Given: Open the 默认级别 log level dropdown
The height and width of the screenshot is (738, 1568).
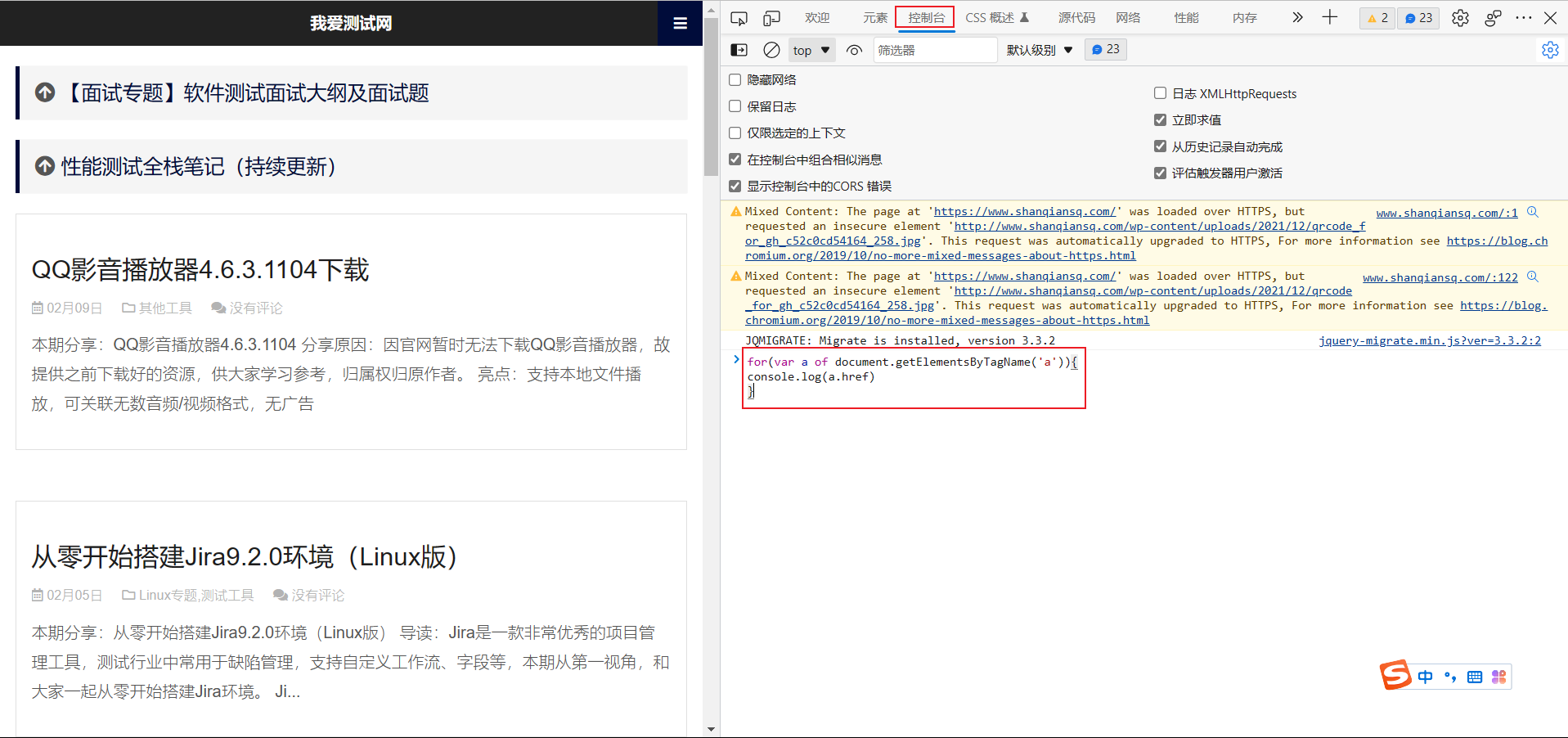Looking at the screenshot, I should tap(1040, 50).
